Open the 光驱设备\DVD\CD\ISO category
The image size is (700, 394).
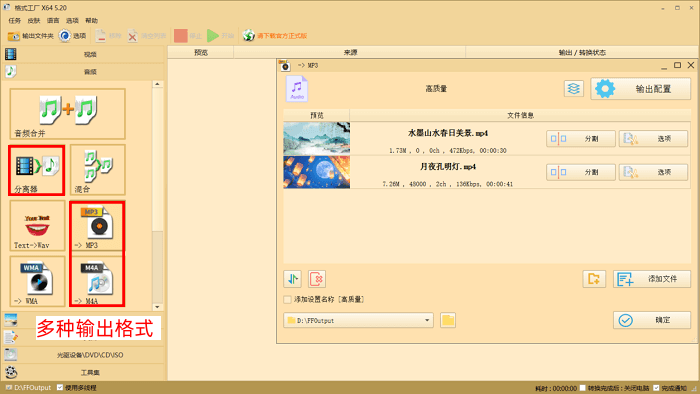pos(84,355)
